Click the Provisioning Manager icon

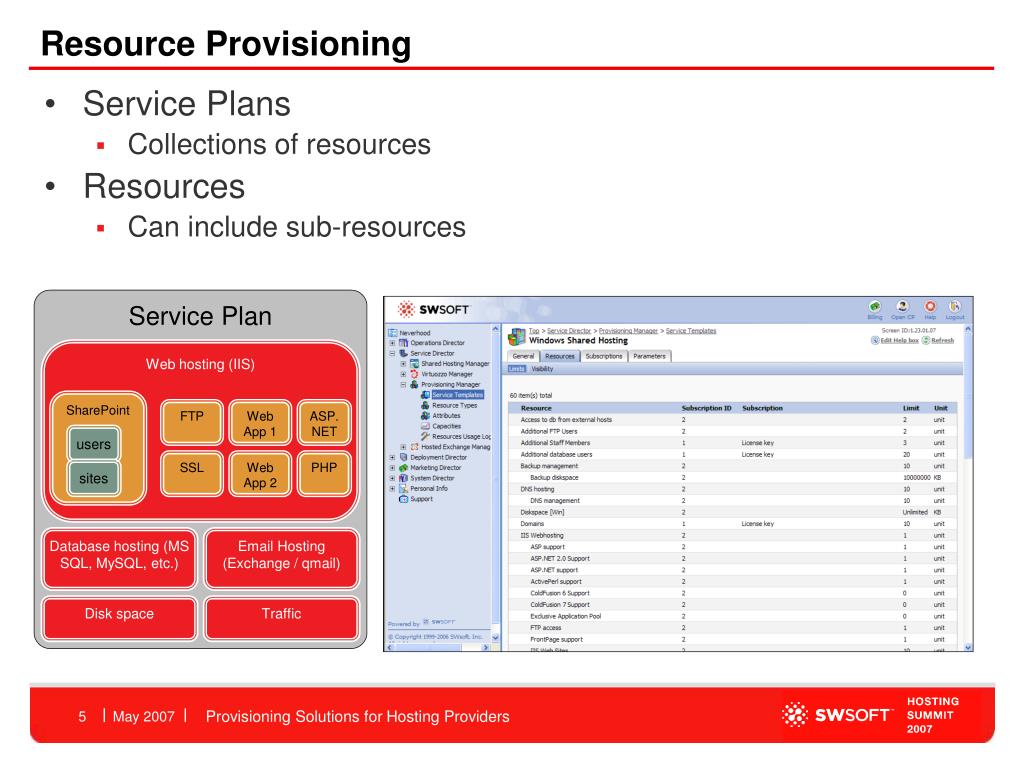(x=414, y=385)
